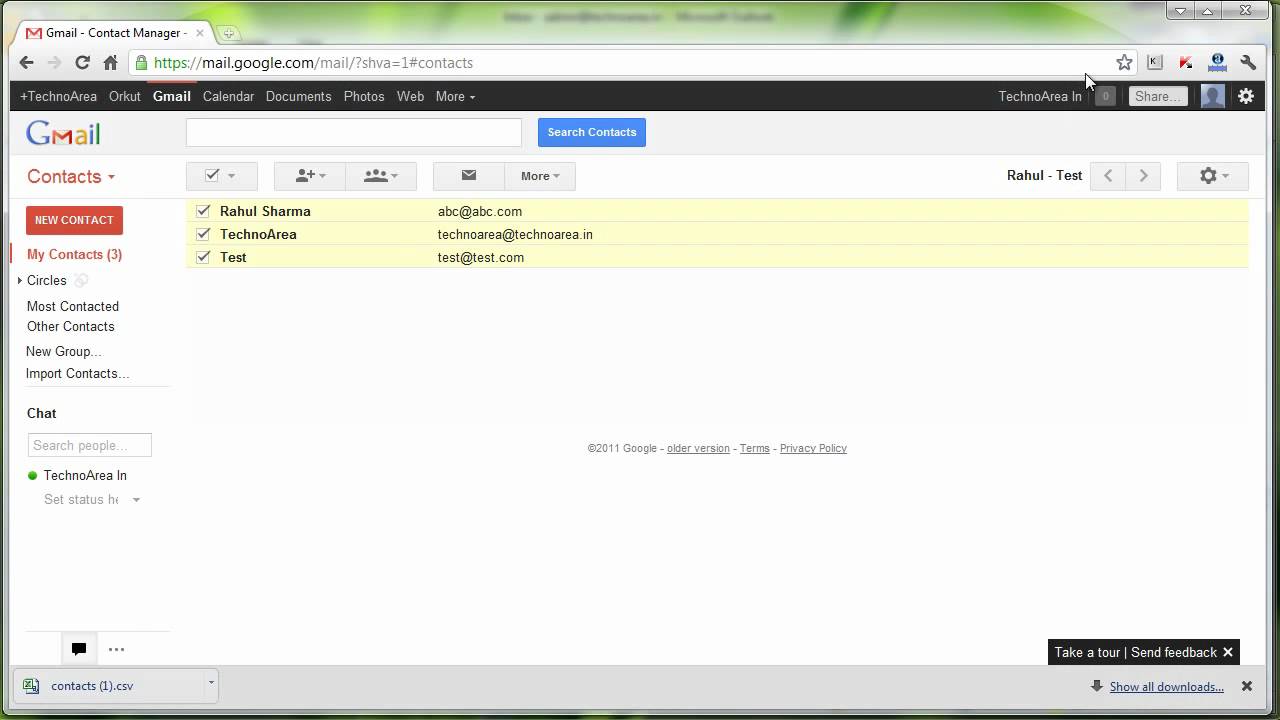Click the envelope email-contacts icon
The image size is (1280, 720).
[468, 175]
